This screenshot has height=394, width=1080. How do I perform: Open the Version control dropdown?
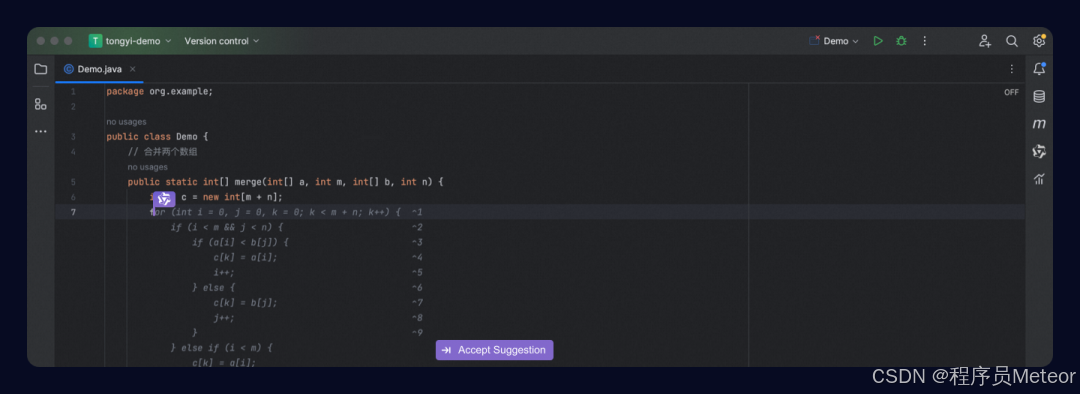pyautogui.click(x=222, y=41)
